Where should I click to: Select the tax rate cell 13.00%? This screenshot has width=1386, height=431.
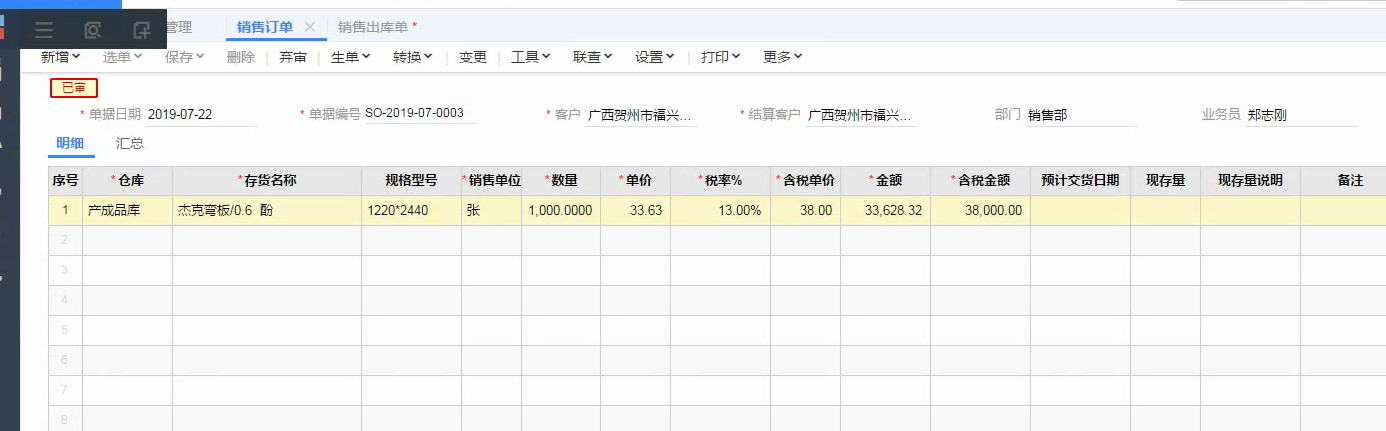pos(720,211)
